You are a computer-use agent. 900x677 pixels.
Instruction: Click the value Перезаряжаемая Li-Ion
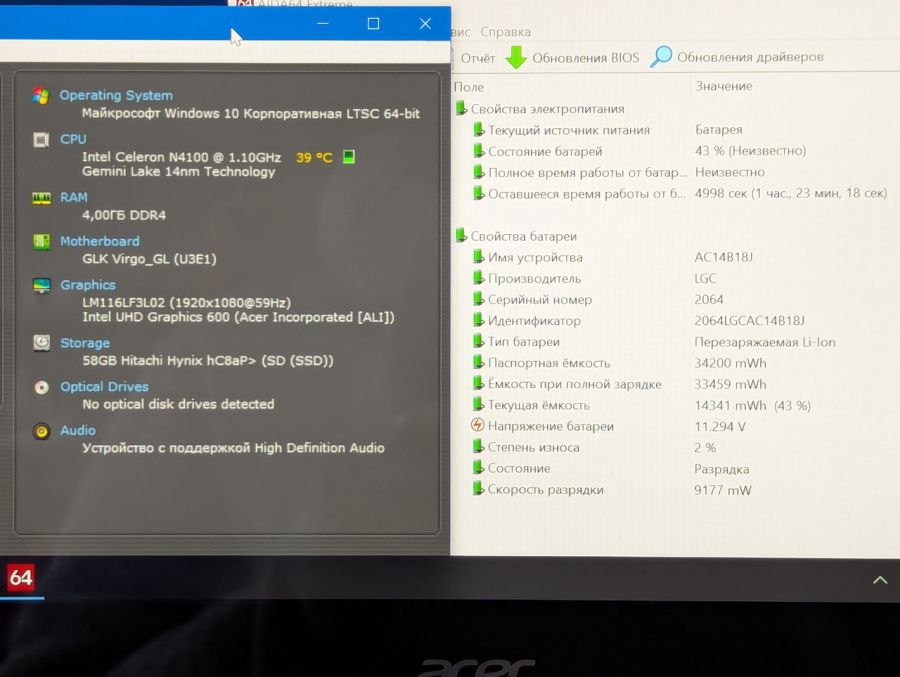[765, 342]
